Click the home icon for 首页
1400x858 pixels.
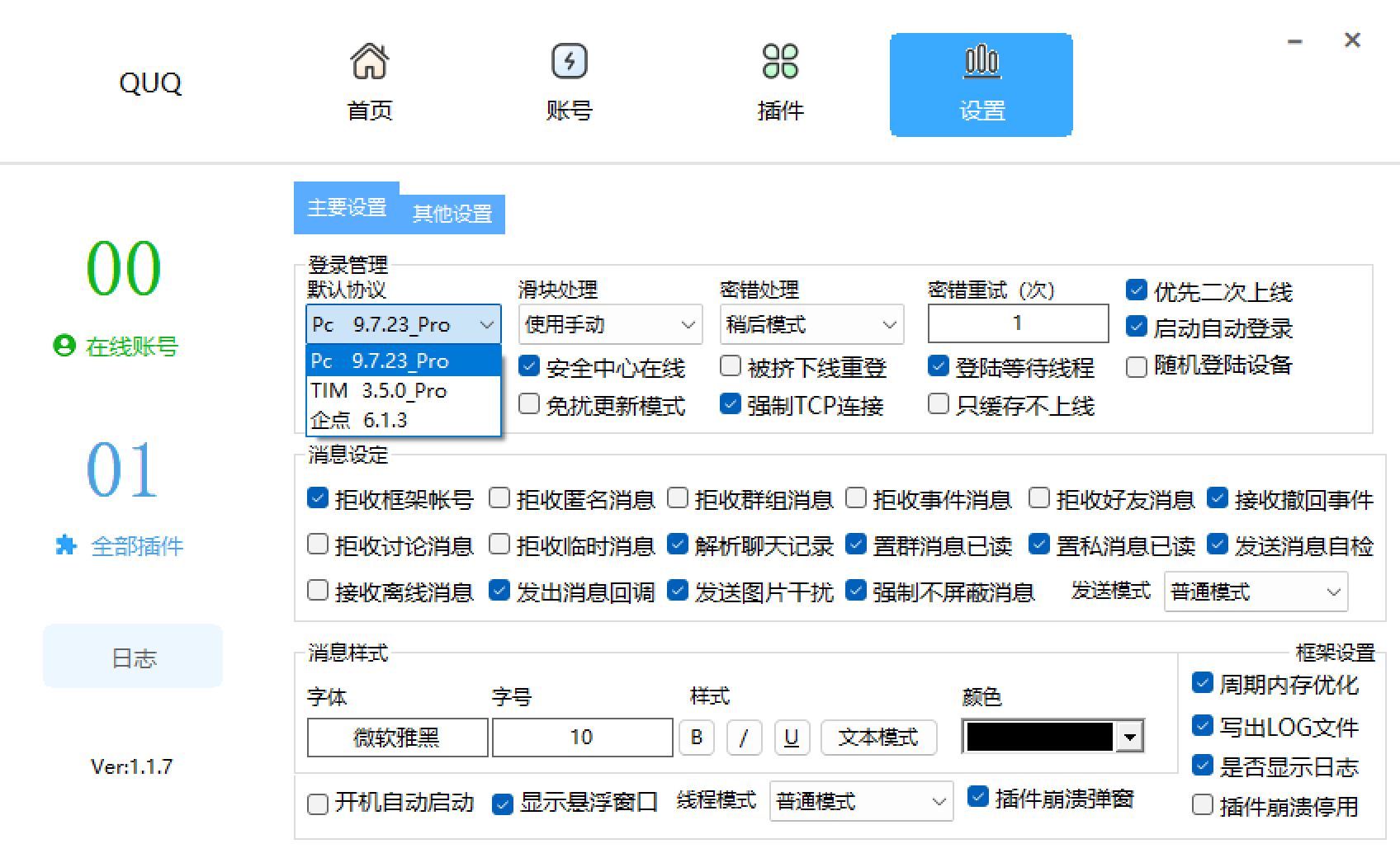[369, 61]
